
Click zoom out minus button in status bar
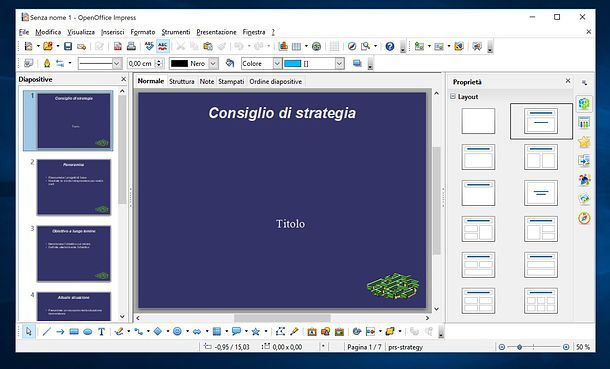point(502,347)
